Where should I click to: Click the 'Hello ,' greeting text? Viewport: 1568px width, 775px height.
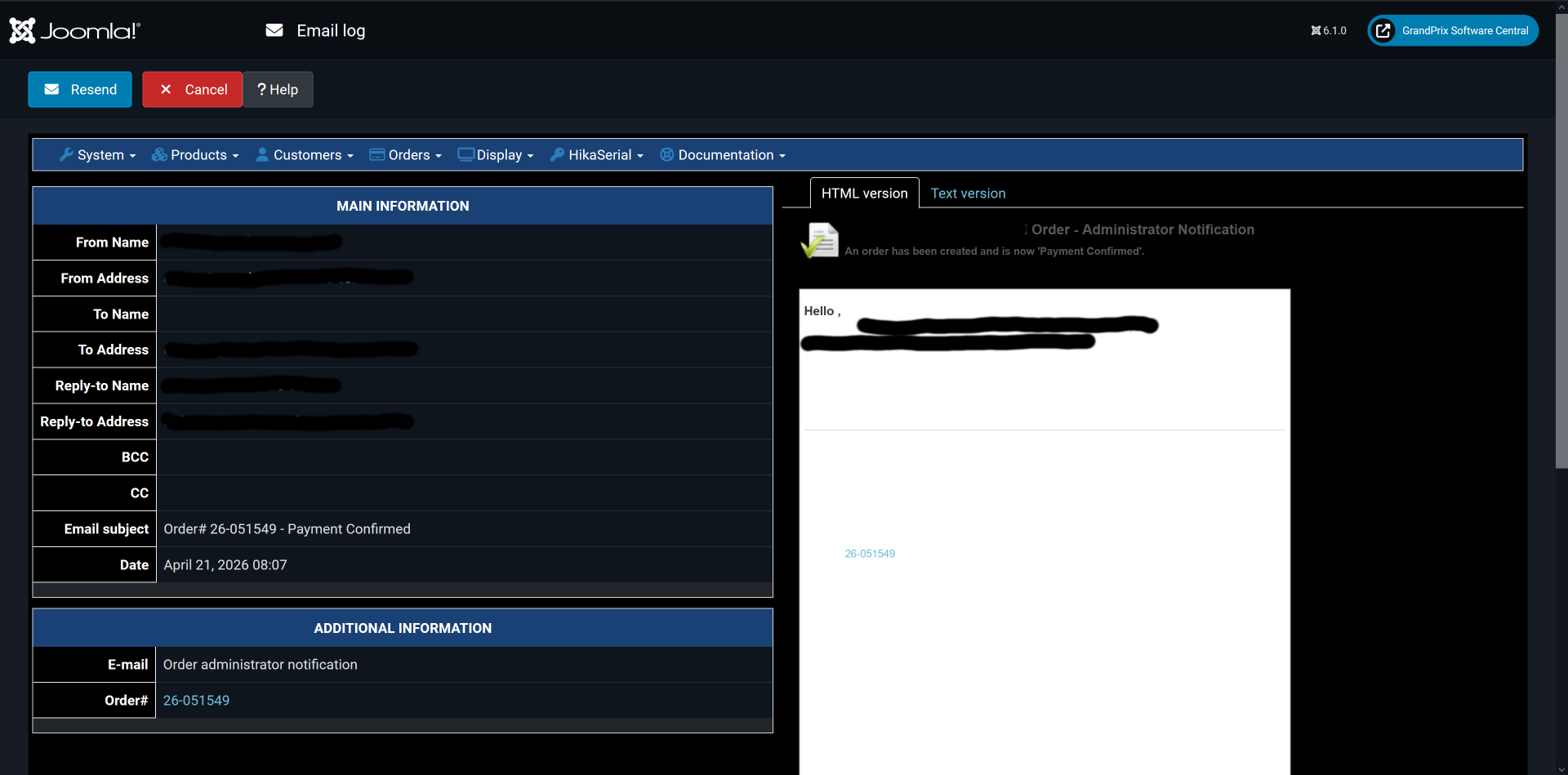pyautogui.click(x=822, y=311)
